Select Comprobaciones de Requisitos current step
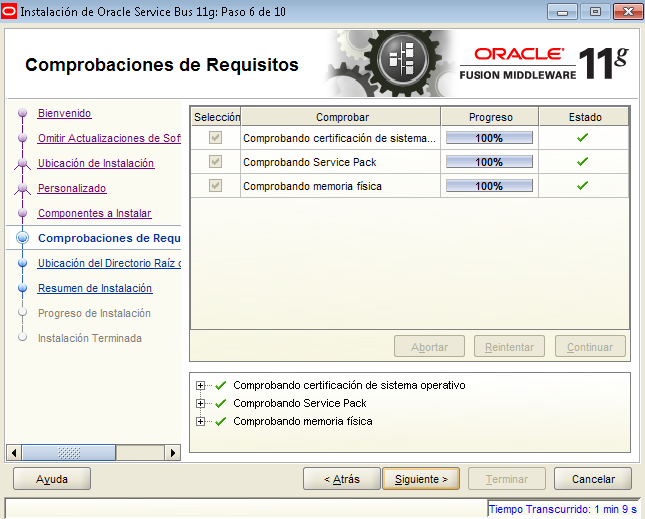Screen dimensions: 645x519 point(109,238)
